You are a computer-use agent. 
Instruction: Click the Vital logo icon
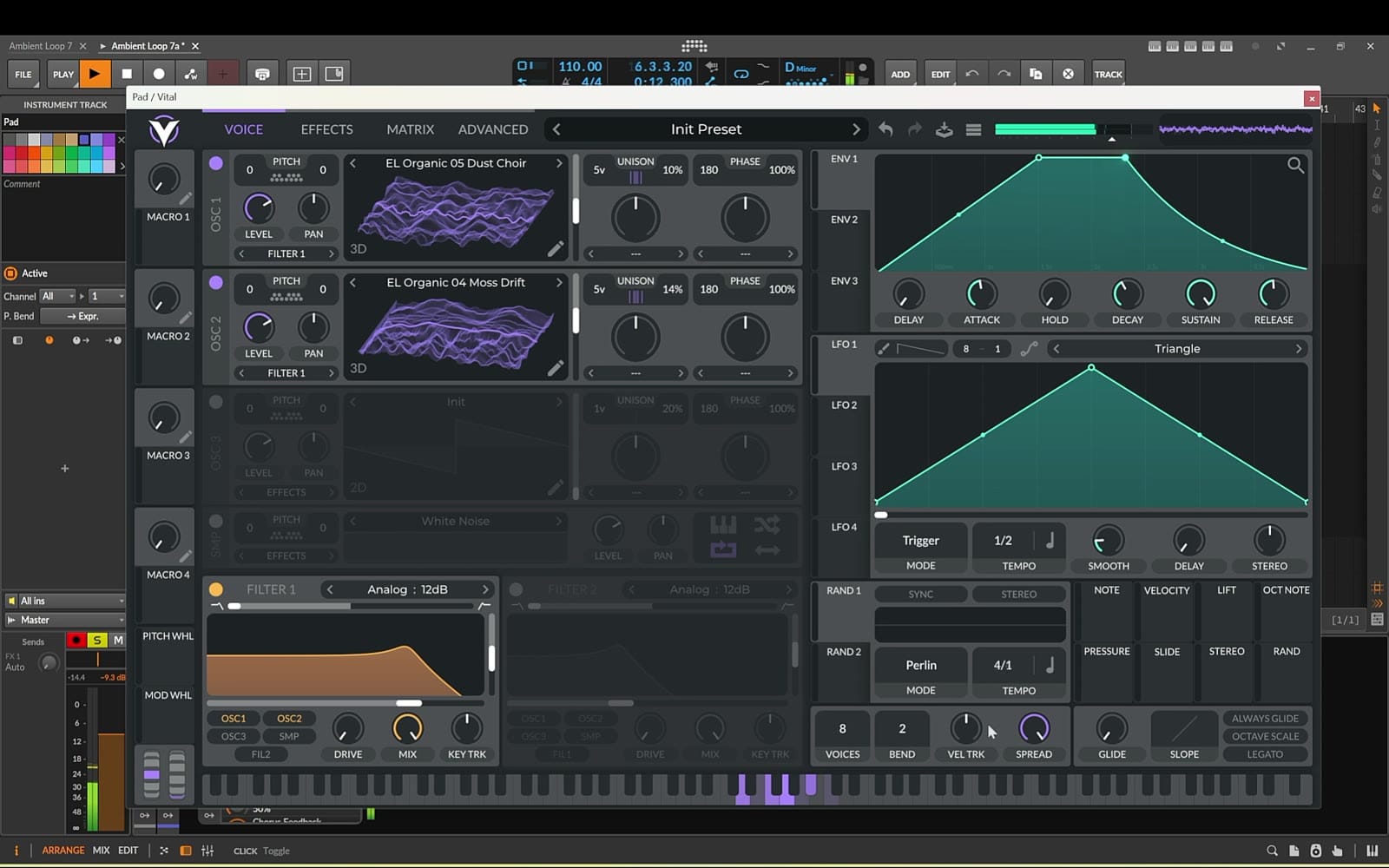click(x=164, y=131)
